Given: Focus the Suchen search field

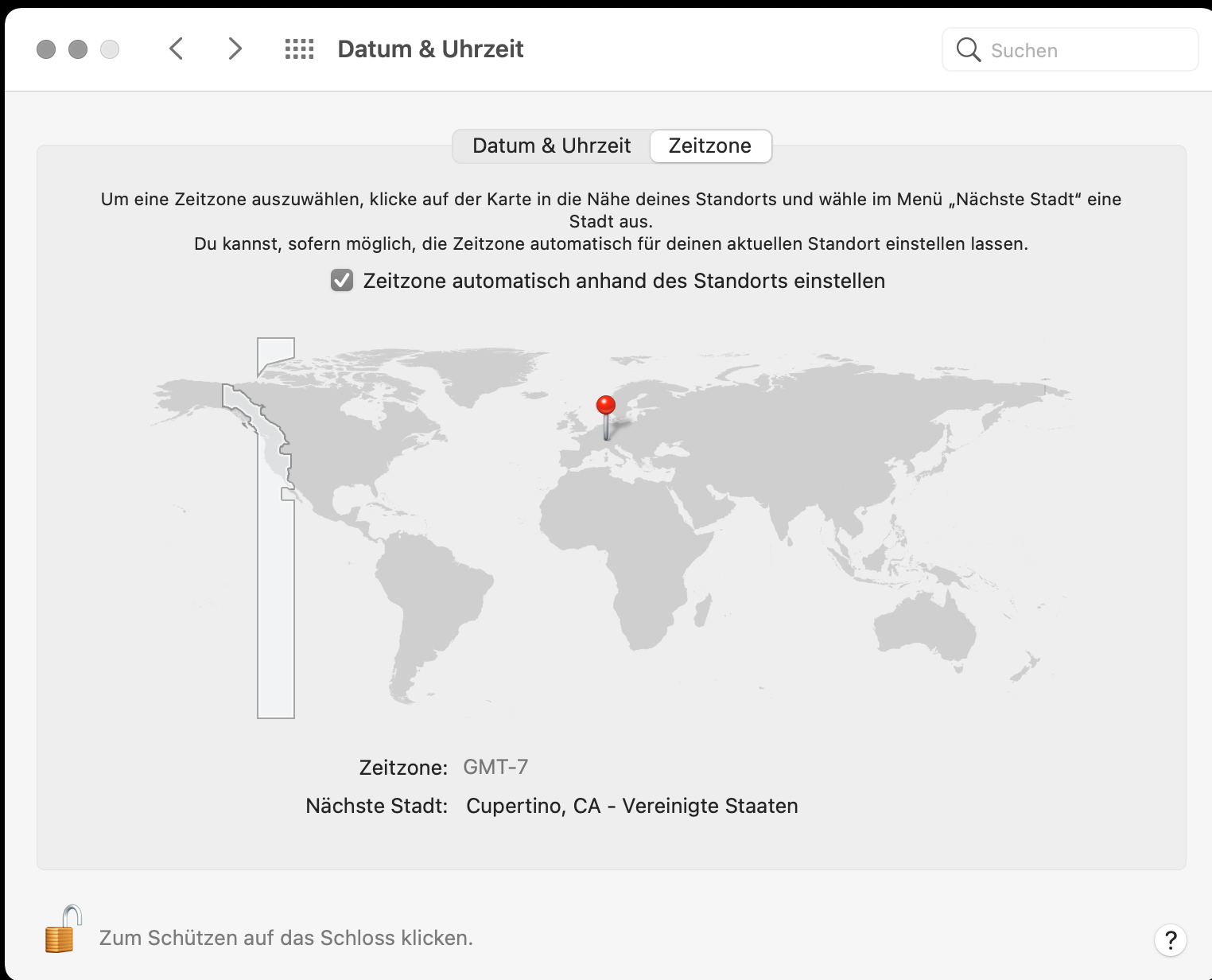Looking at the screenshot, I should tap(1070, 49).
